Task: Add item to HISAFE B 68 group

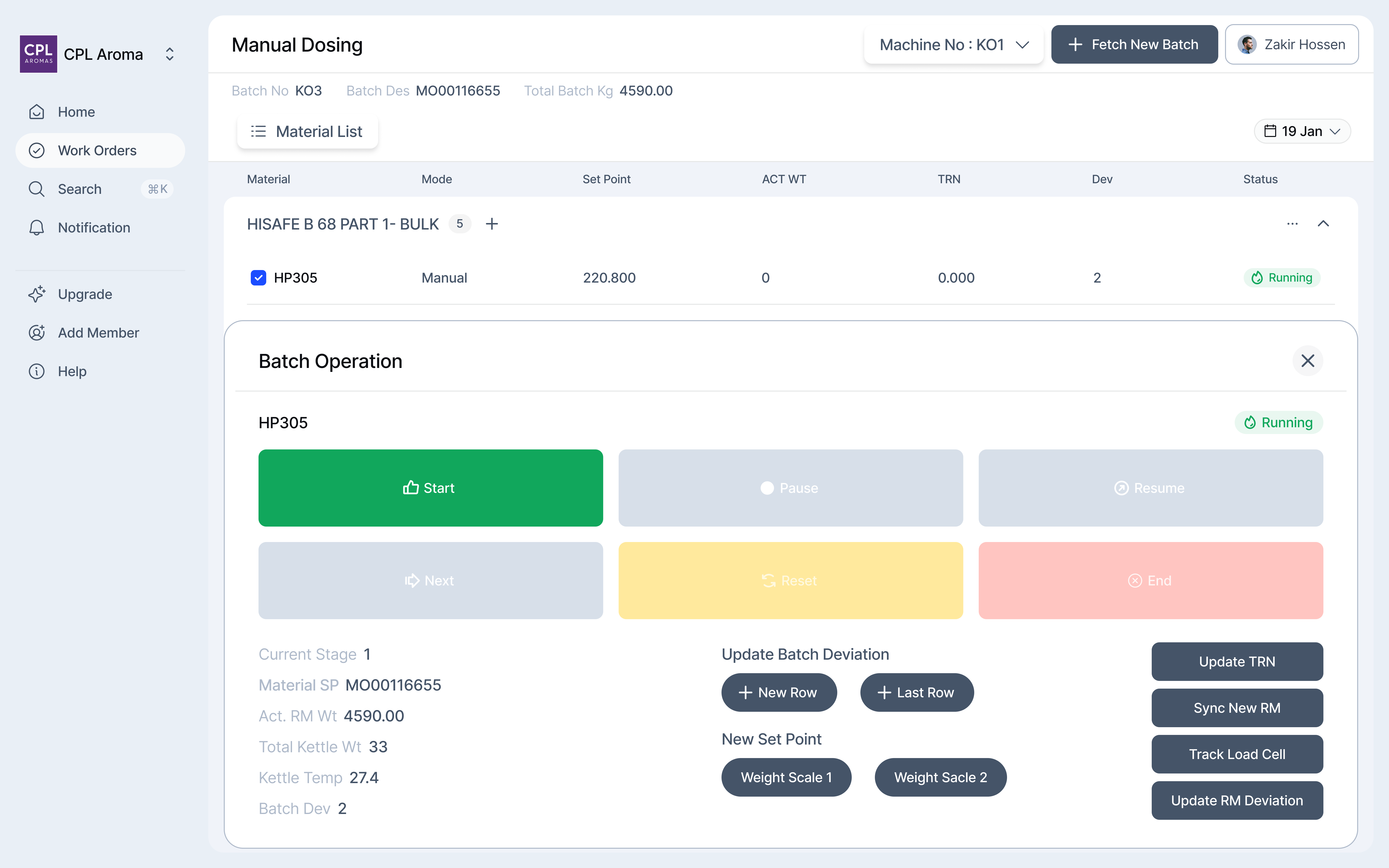Action: tap(492, 224)
